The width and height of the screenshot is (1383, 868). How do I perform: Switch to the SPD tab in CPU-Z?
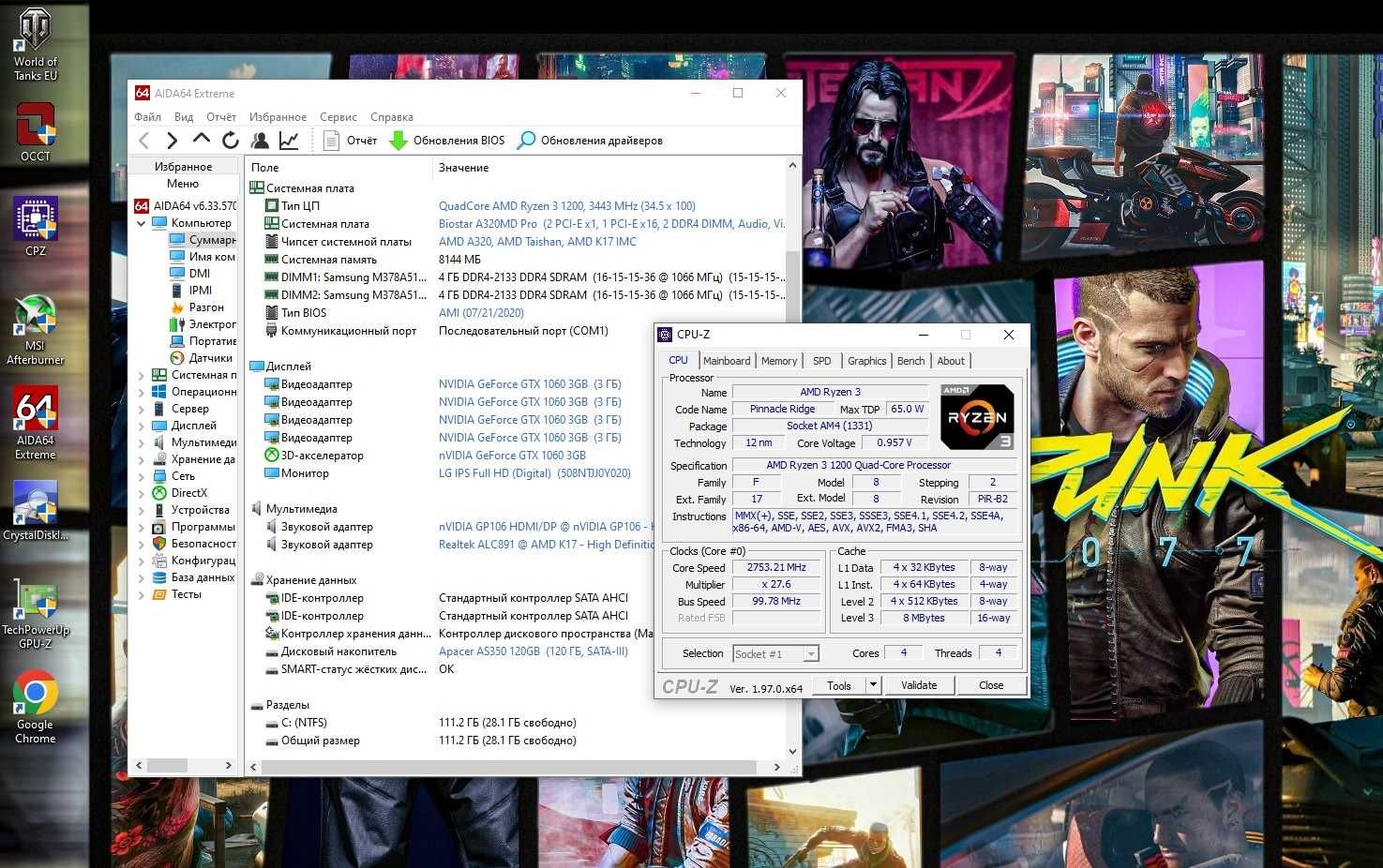pos(821,361)
